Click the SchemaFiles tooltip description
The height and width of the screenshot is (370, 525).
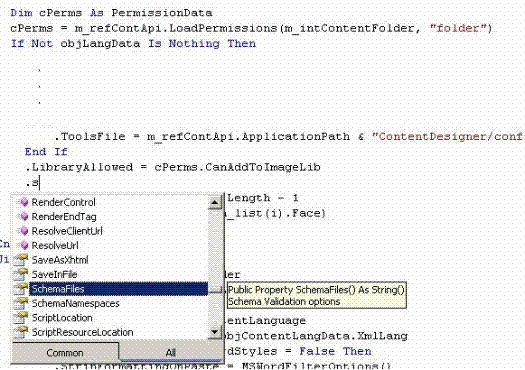tap(317, 295)
